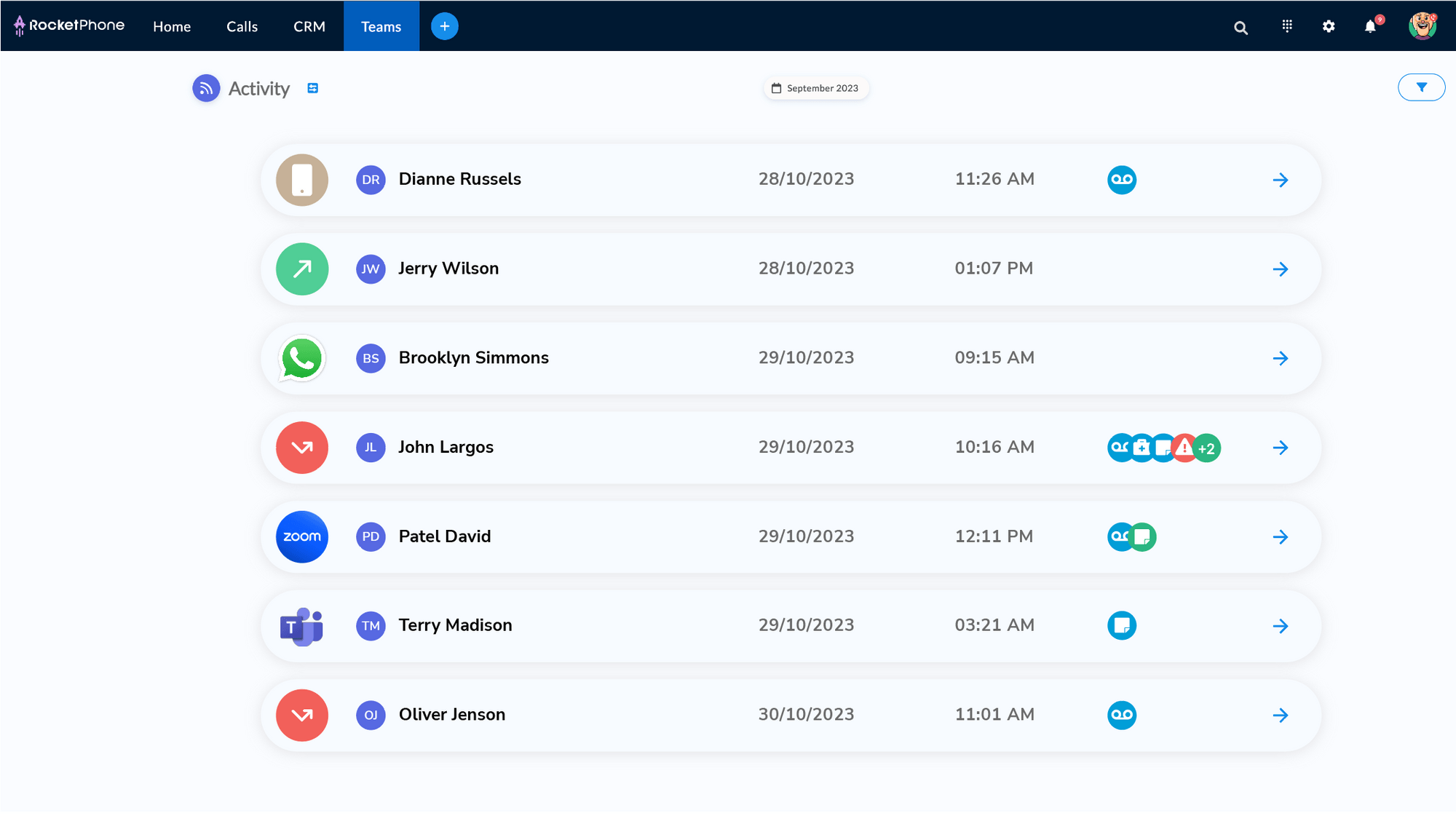This screenshot has height=821, width=1456.
Task: Open Jerry Wilson's call details via arrow
Action: [1281, 269]
